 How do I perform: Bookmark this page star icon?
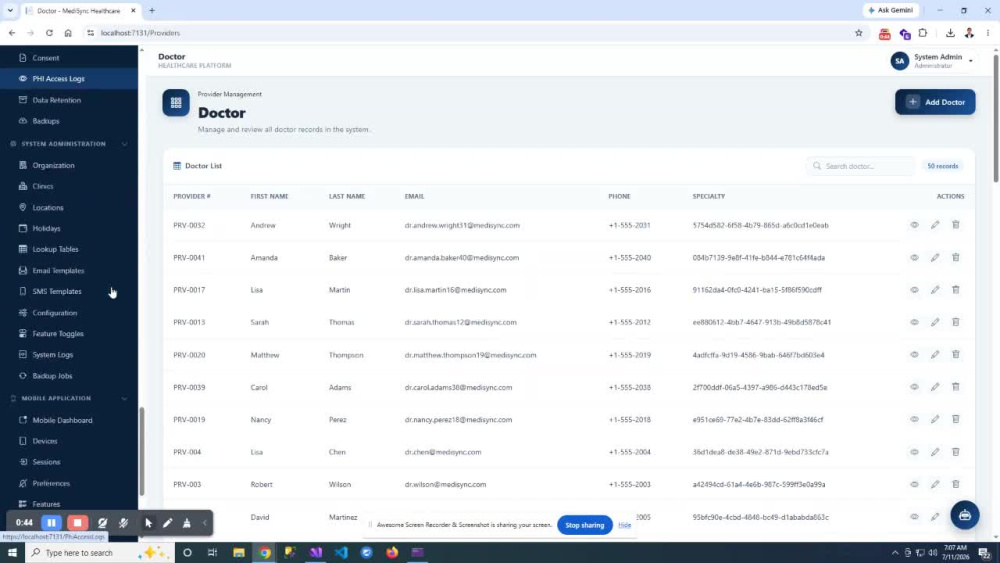[858, 33]
